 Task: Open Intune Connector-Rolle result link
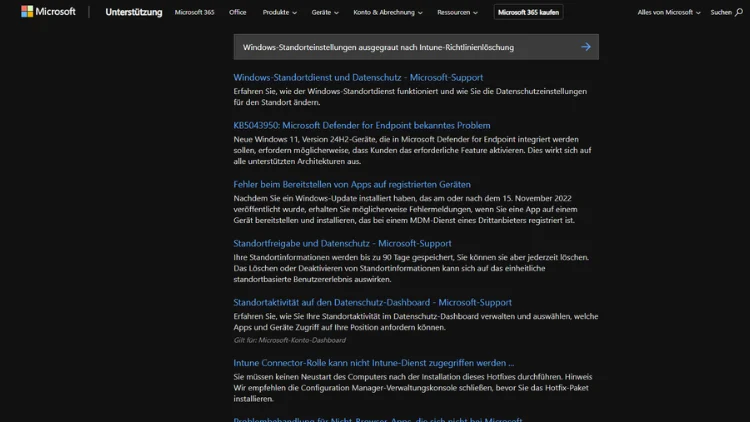374,363
